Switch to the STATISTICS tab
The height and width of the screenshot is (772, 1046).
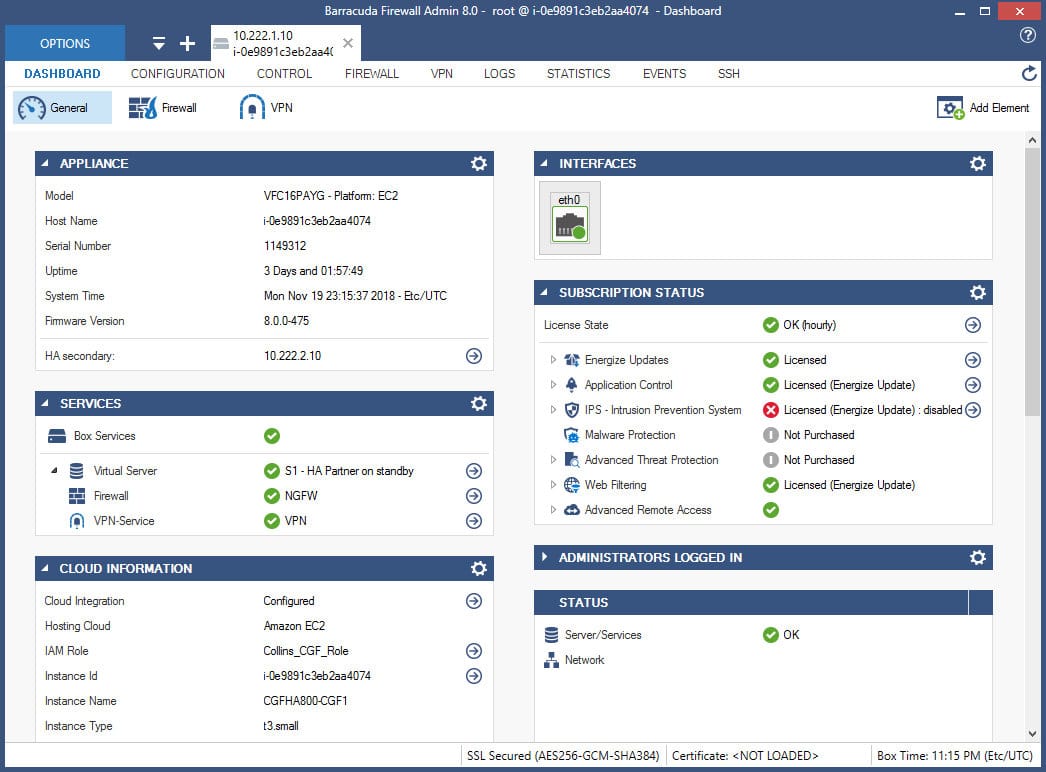point(578,73)
